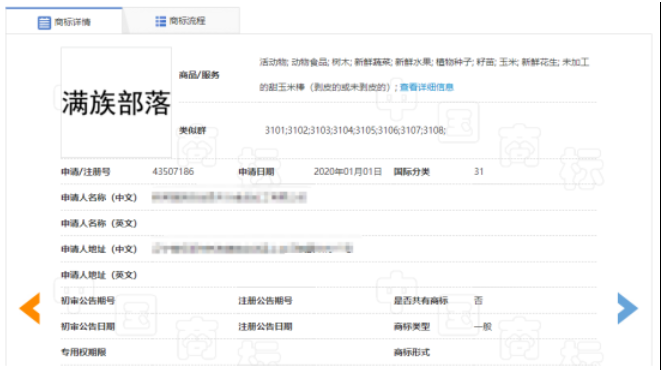The width and height of the screenshot is (665, 370).
Task: Select application number 43507186
Action: point(173,171)
